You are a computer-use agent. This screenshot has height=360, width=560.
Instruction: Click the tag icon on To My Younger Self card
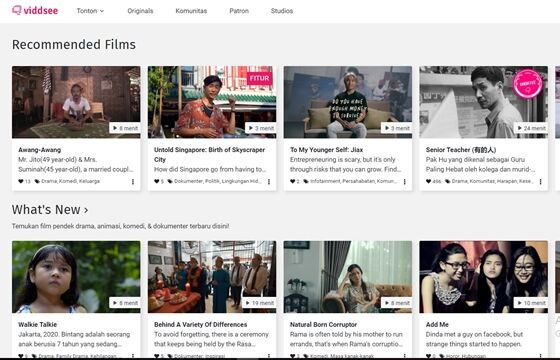(x=306, y=181)
